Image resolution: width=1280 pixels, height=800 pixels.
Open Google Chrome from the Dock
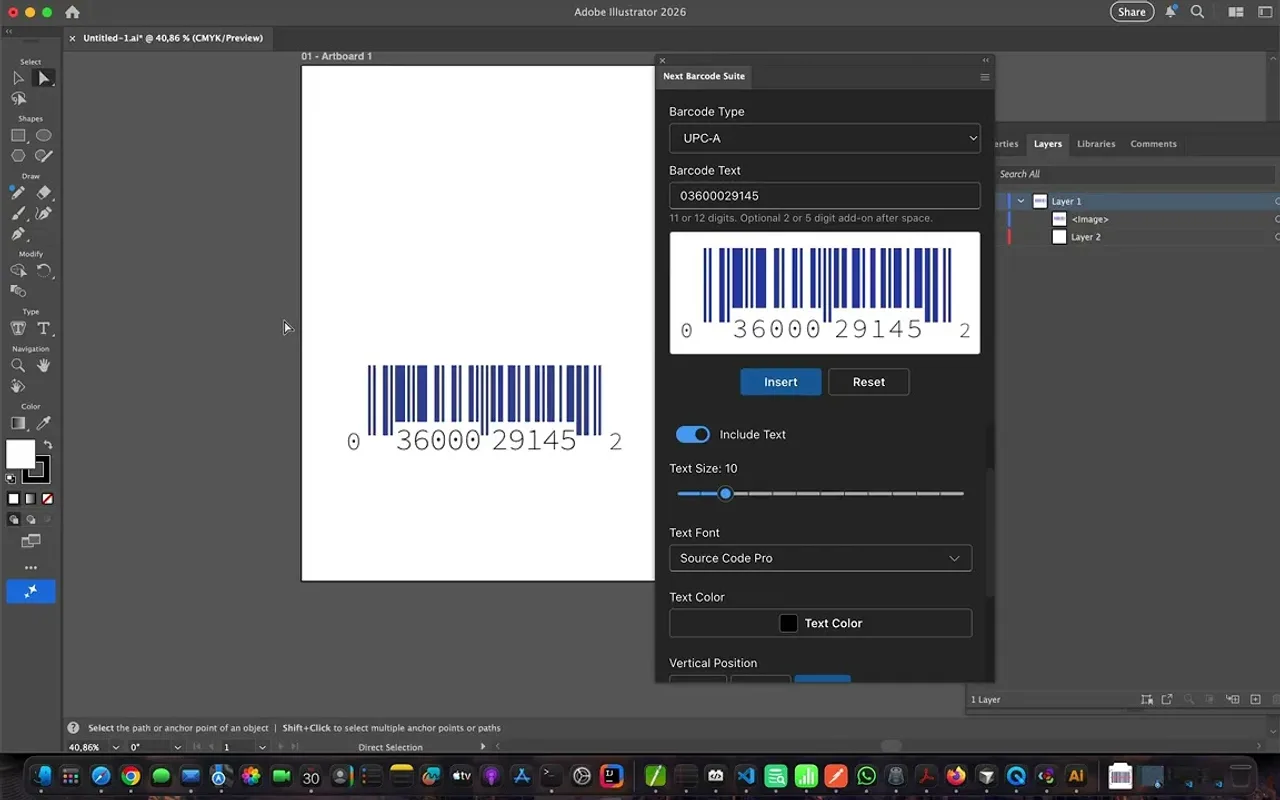click(130, 776)
